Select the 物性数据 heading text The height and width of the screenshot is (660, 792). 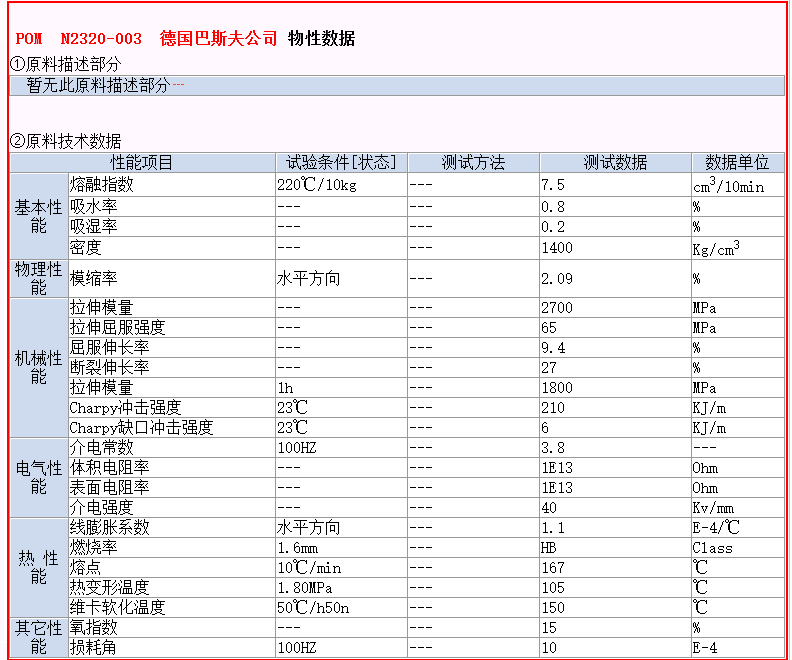click(321, 39)
